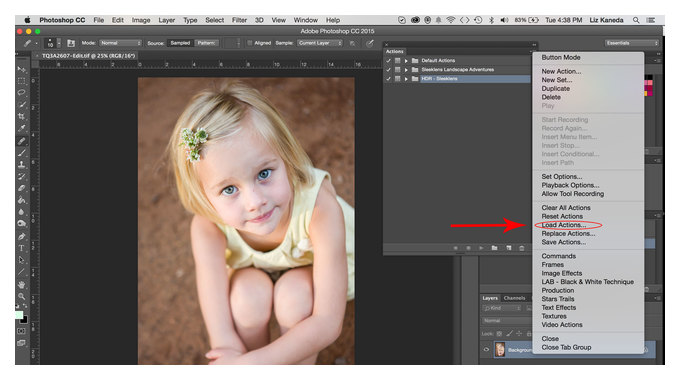Create new set in the Actions panel
Image resolution: width=680 pixels, height=380 pixels.
[x=494, y=248]
